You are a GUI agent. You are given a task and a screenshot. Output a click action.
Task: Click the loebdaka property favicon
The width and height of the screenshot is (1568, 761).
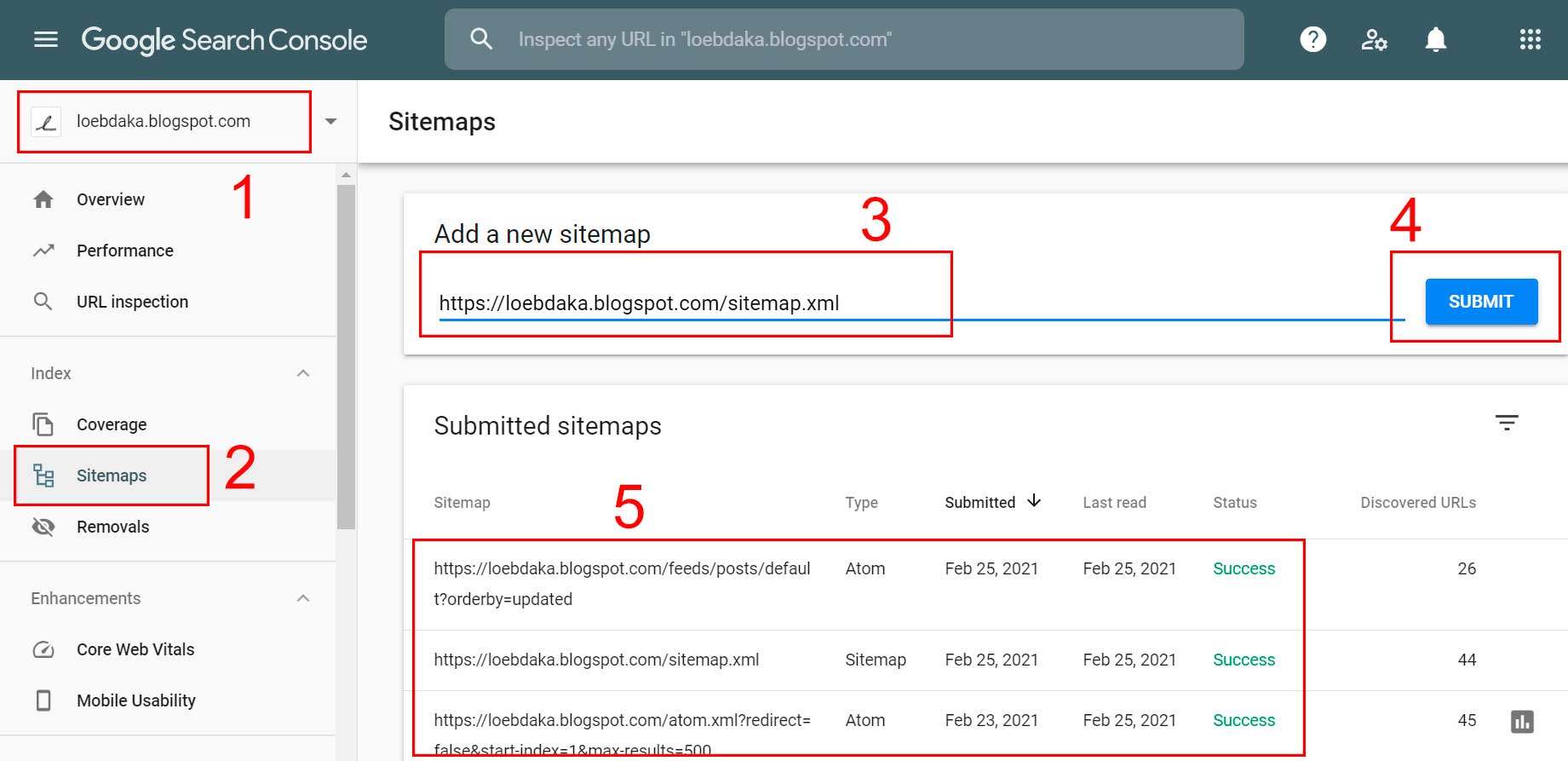point(45,122)
